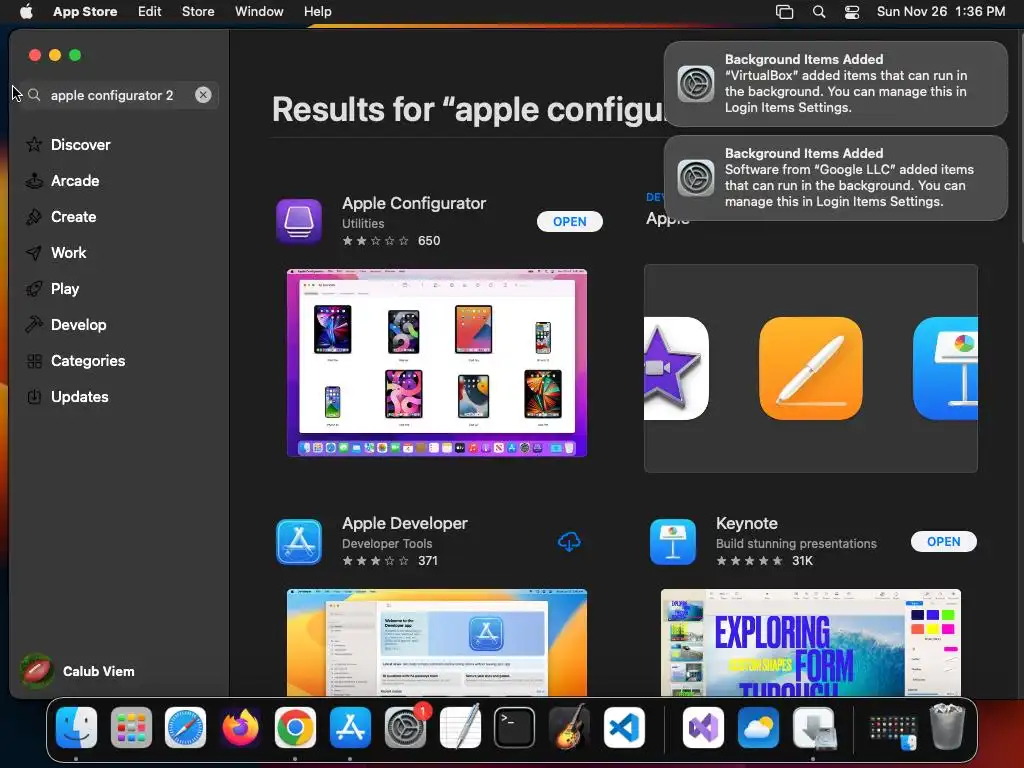Viewport: 1024px width, 768px height.
Task: Click the Apple Configurator app icon
Action: tap(298, 221)
